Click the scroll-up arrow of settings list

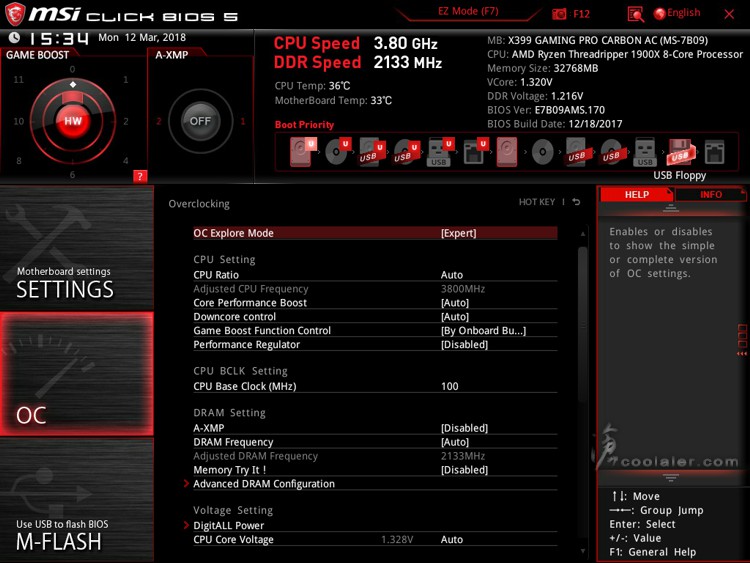(x=583, y=234)
